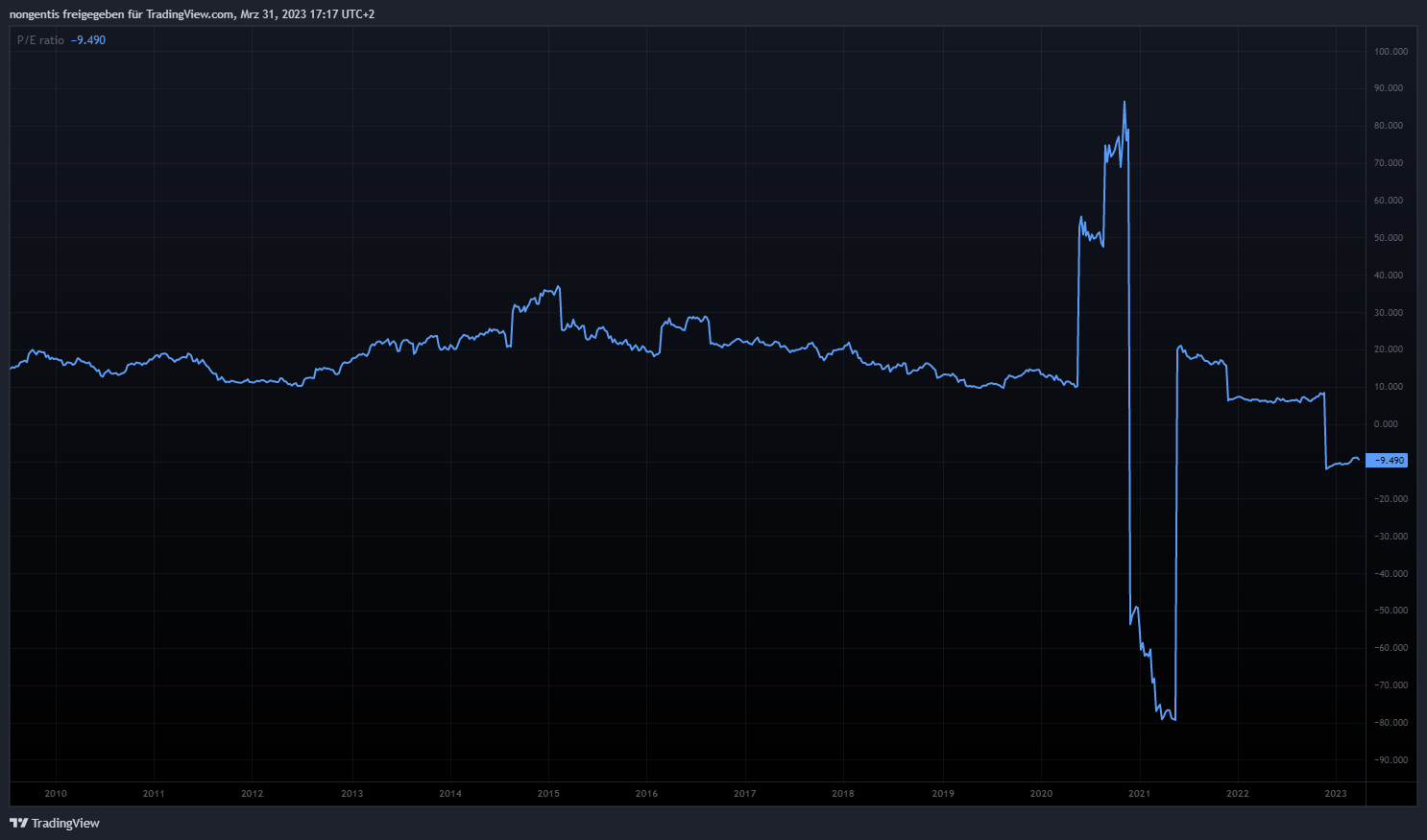This screenshot has height=840, width=1427.
Task: Select the 2015 label on the time axis
Action: tap(548, 794)
